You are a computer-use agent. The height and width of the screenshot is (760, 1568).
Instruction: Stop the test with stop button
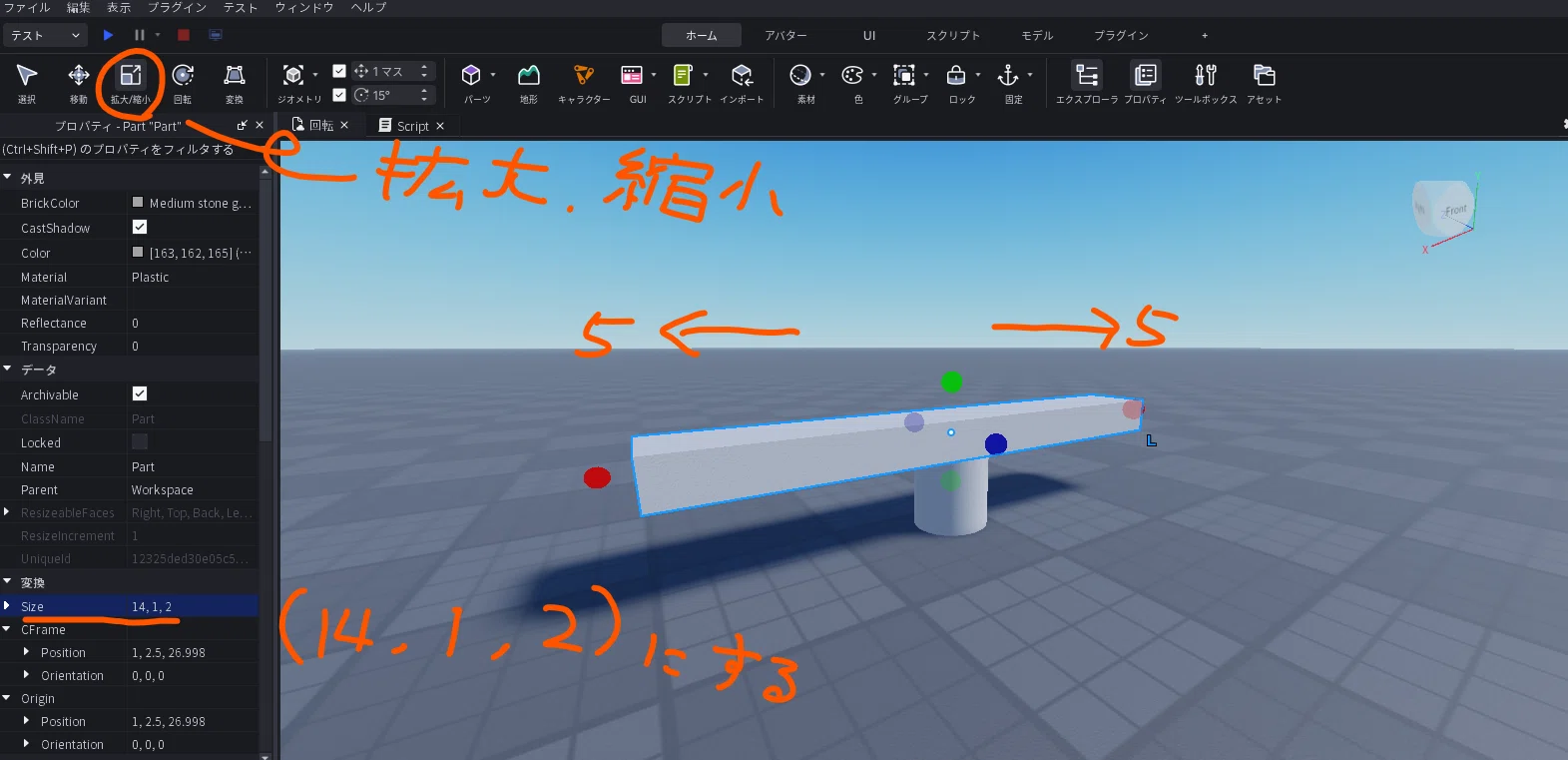(184, 35)
